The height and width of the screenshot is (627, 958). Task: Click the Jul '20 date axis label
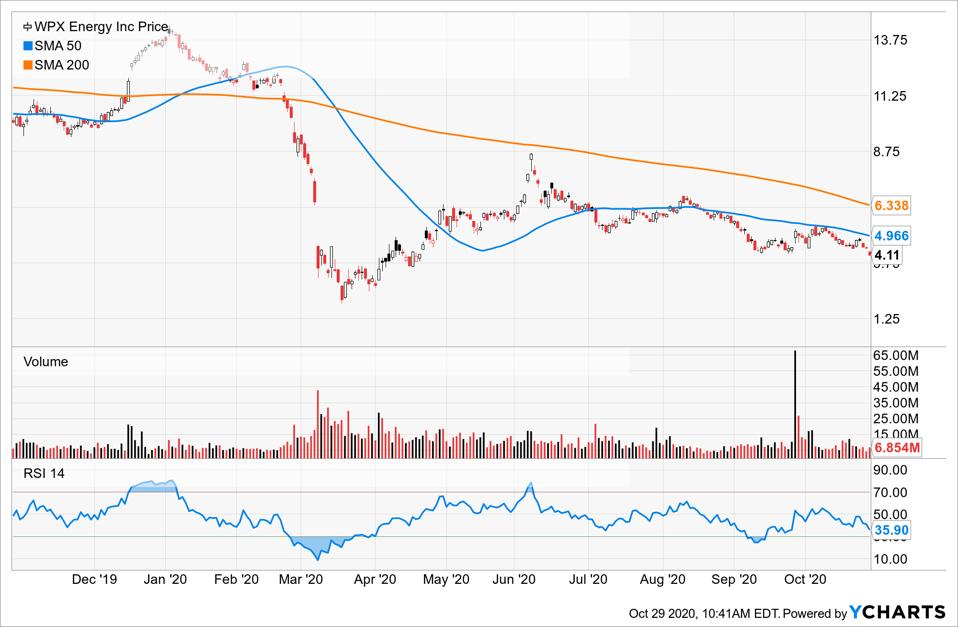(588, 579)
